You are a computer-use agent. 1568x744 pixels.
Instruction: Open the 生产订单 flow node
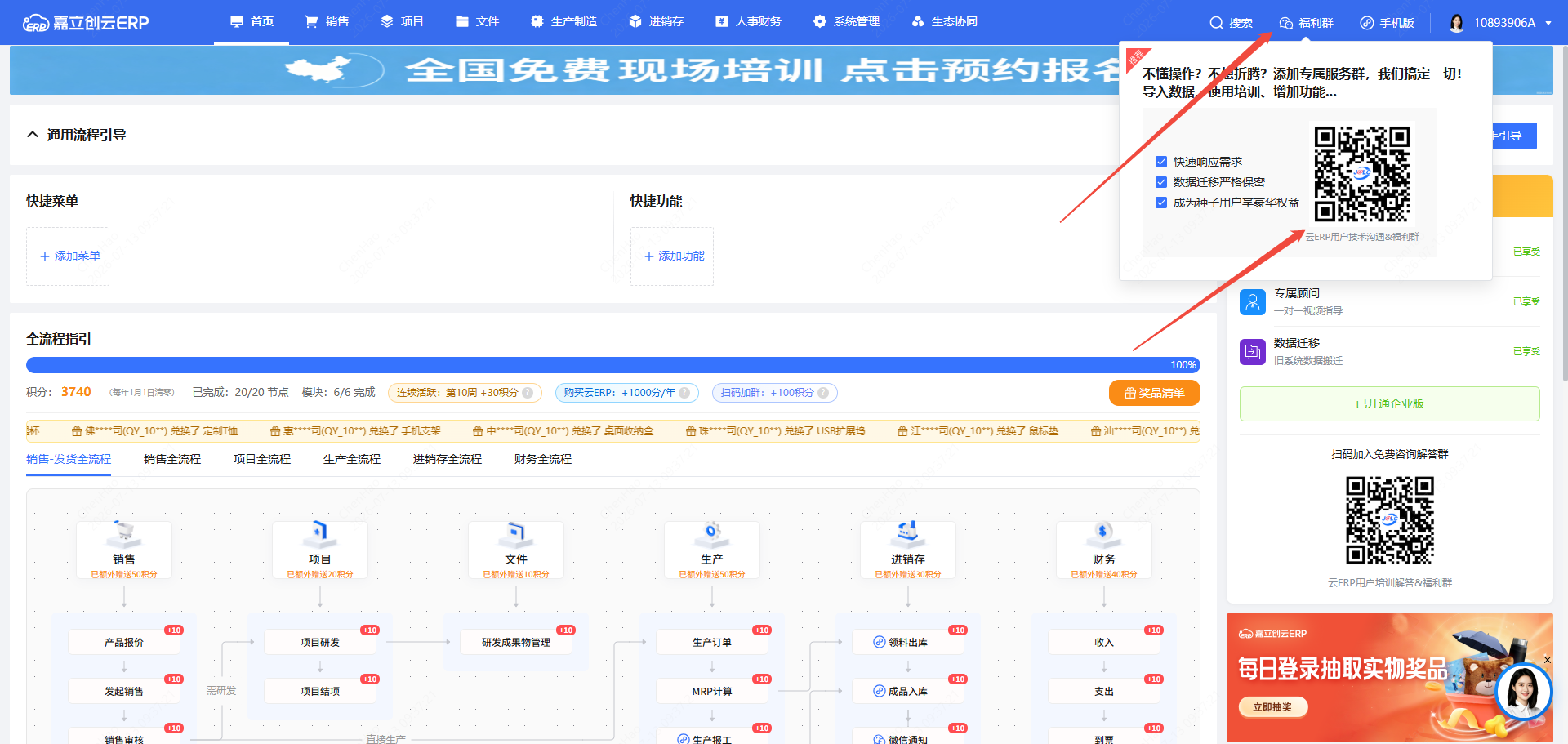click(x=712, y=642)
